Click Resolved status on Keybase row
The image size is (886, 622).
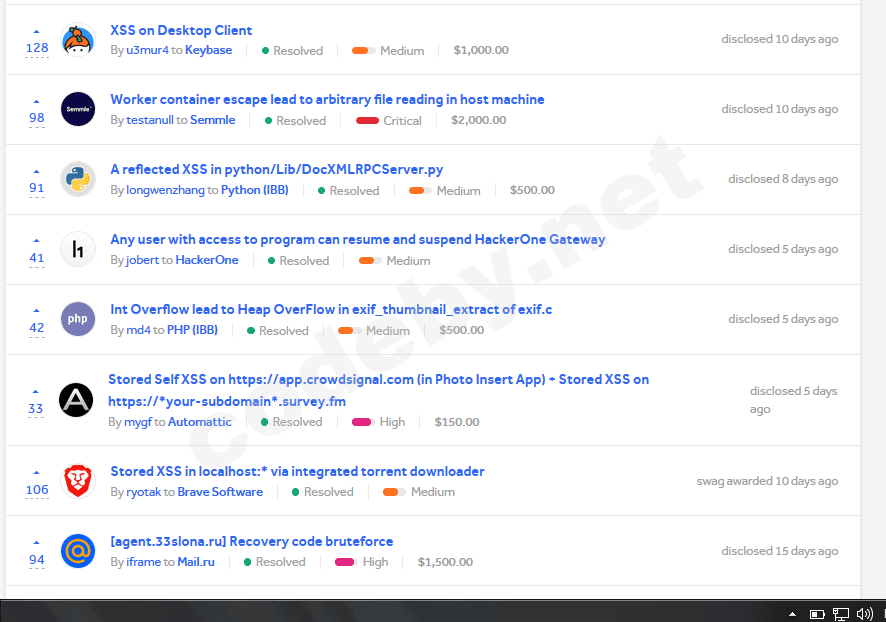click(x=298, y=51)
